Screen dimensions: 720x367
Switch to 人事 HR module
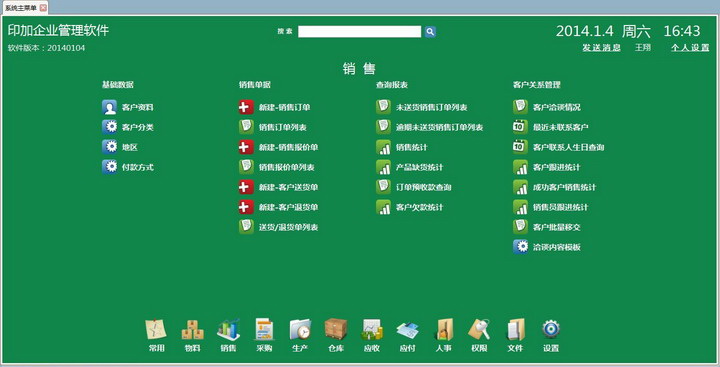pos(443,335)
